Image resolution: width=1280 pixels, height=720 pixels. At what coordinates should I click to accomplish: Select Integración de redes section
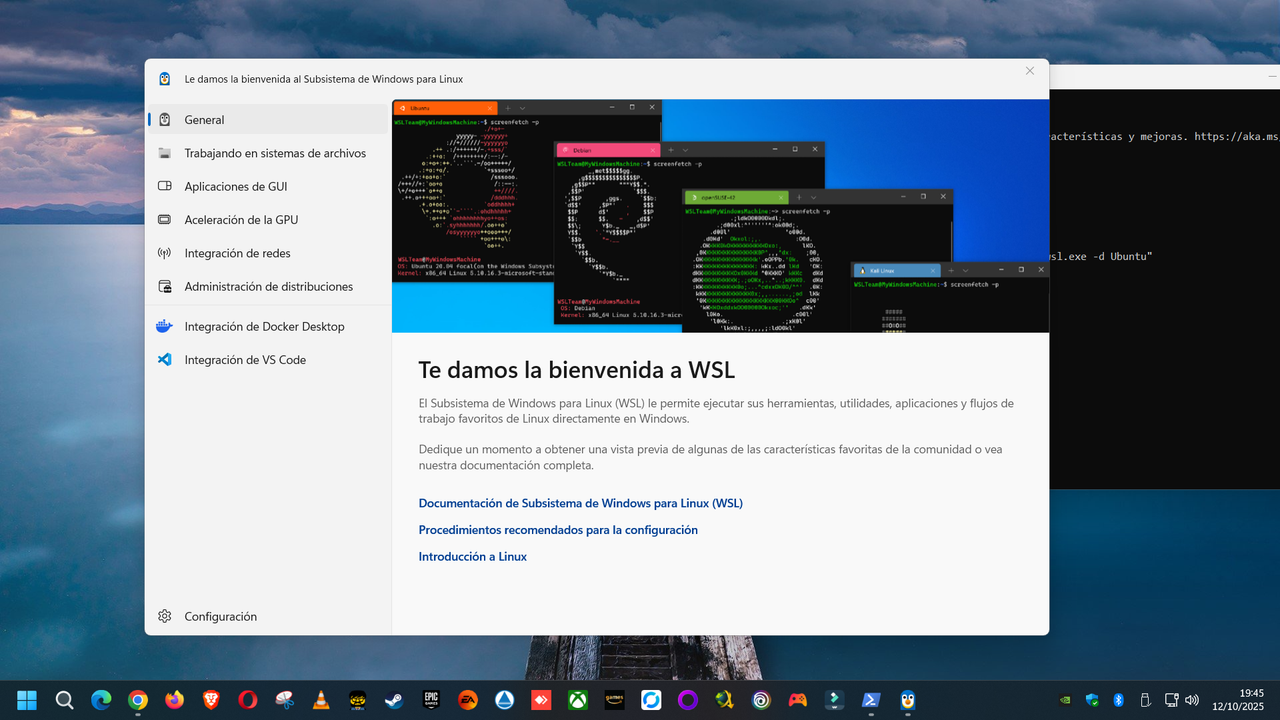click(268, 253)
